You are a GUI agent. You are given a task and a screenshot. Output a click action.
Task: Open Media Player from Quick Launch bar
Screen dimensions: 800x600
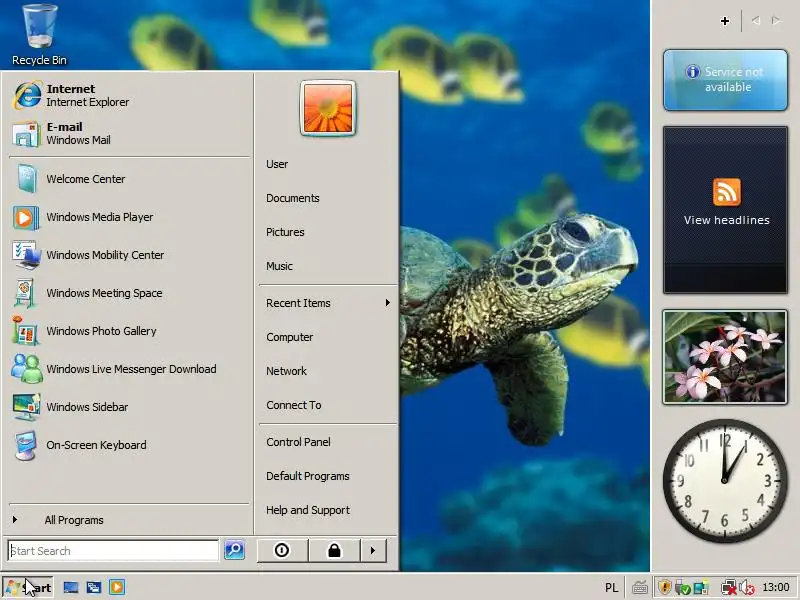(117, 587)
